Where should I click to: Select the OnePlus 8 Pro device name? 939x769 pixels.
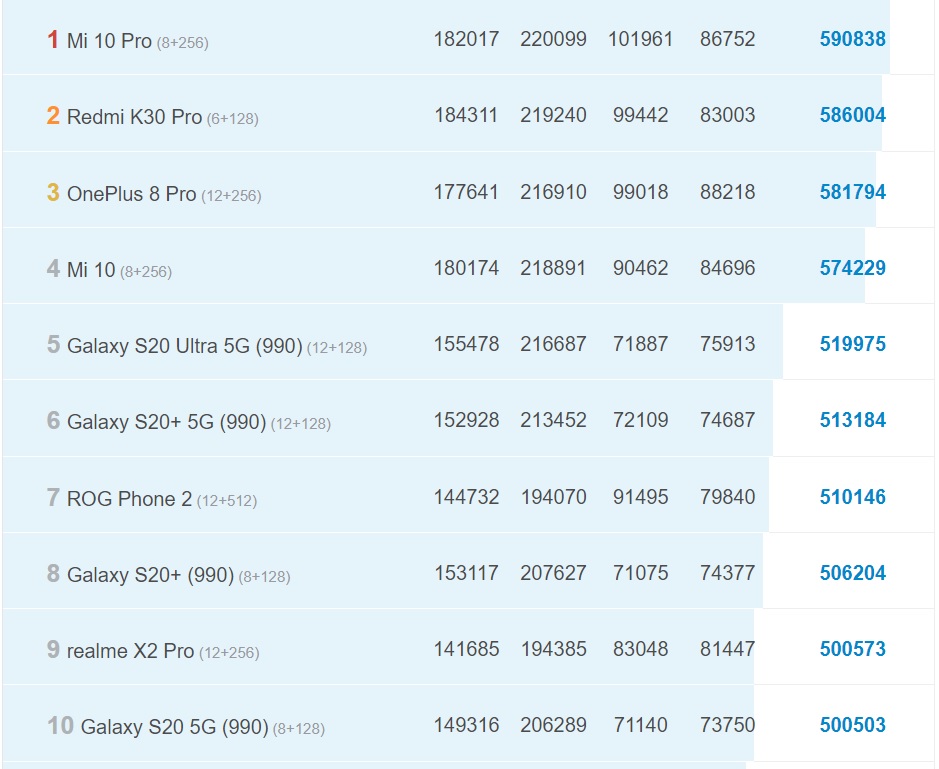click(x=131, y=194)
